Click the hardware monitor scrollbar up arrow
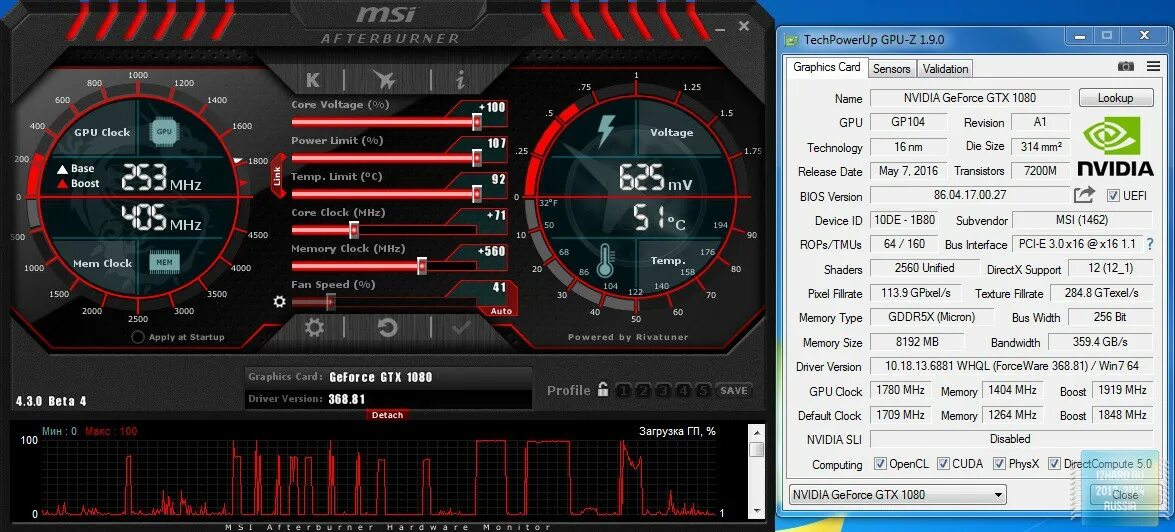The width and height of the screenshot is (1175, 532). click(x=757, y=432)
